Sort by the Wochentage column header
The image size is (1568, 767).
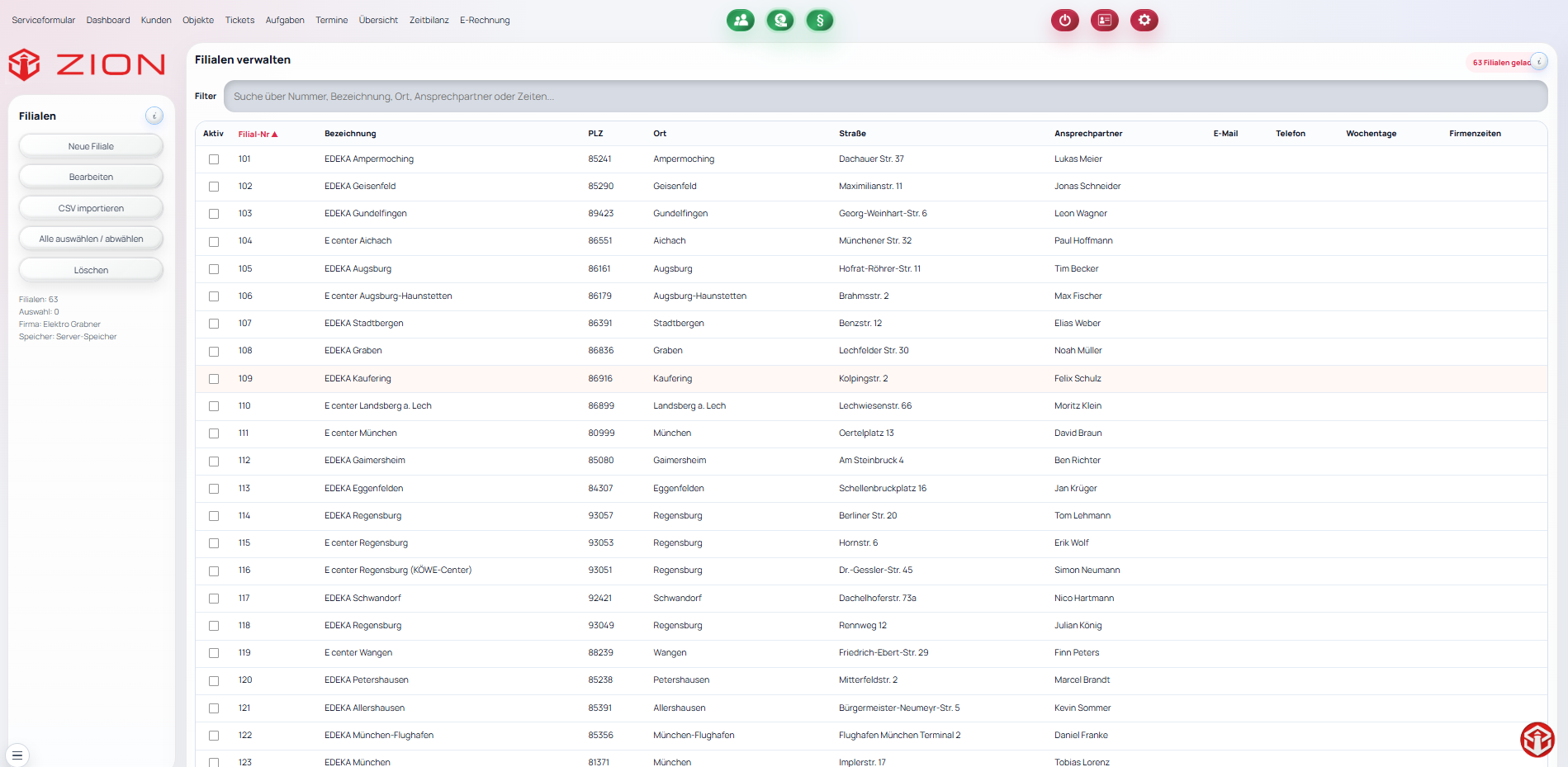pyautogui.click(x=1371, y=134)
